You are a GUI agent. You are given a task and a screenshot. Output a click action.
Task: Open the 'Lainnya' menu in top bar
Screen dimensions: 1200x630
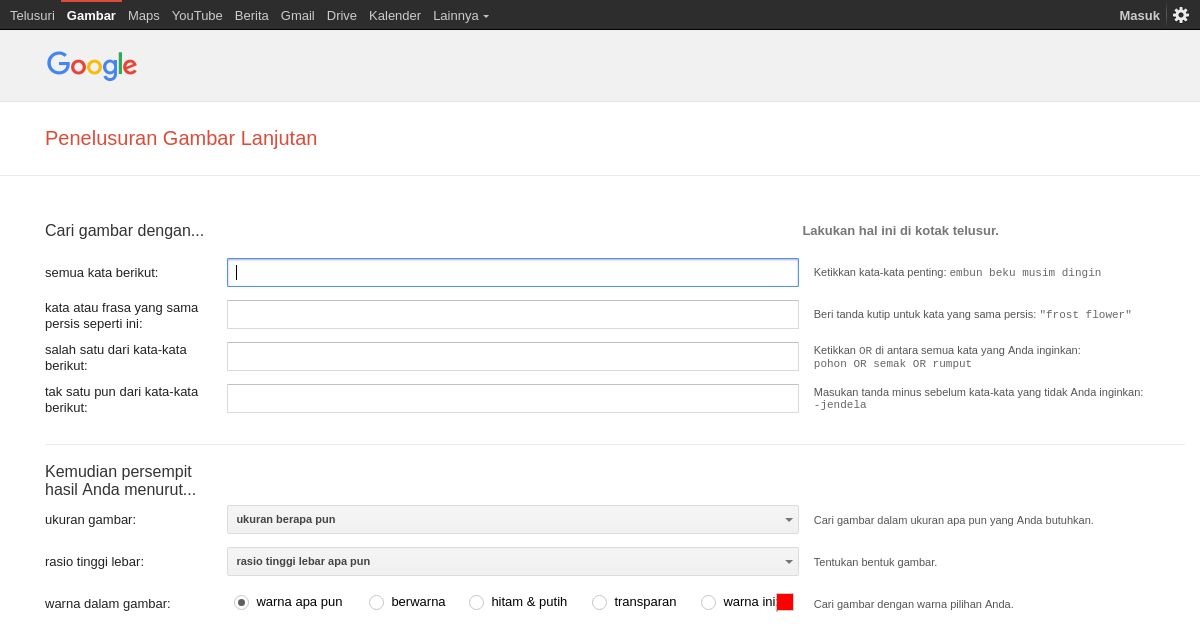(460, 15)
